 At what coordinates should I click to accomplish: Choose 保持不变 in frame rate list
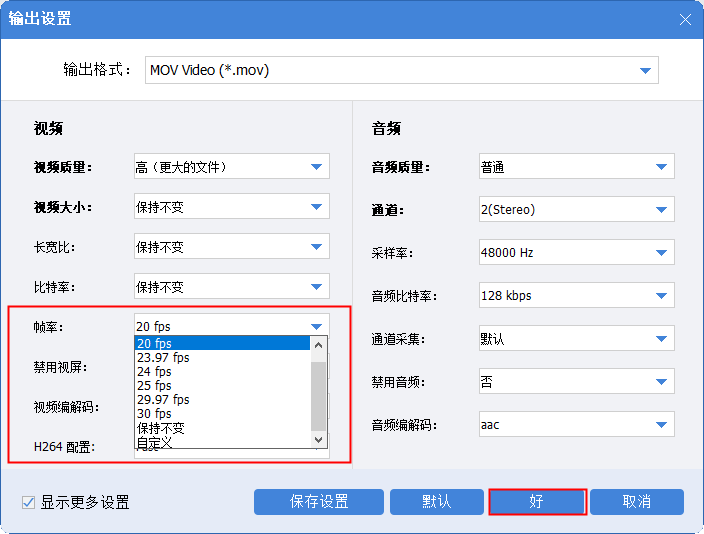pos(222,428)
